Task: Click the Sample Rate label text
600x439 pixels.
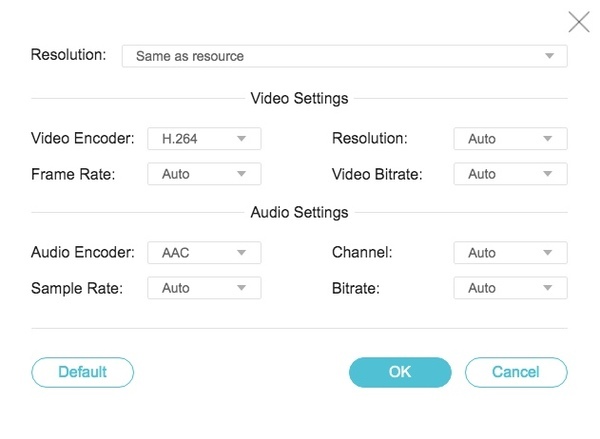Action: (x=75, y=288)
